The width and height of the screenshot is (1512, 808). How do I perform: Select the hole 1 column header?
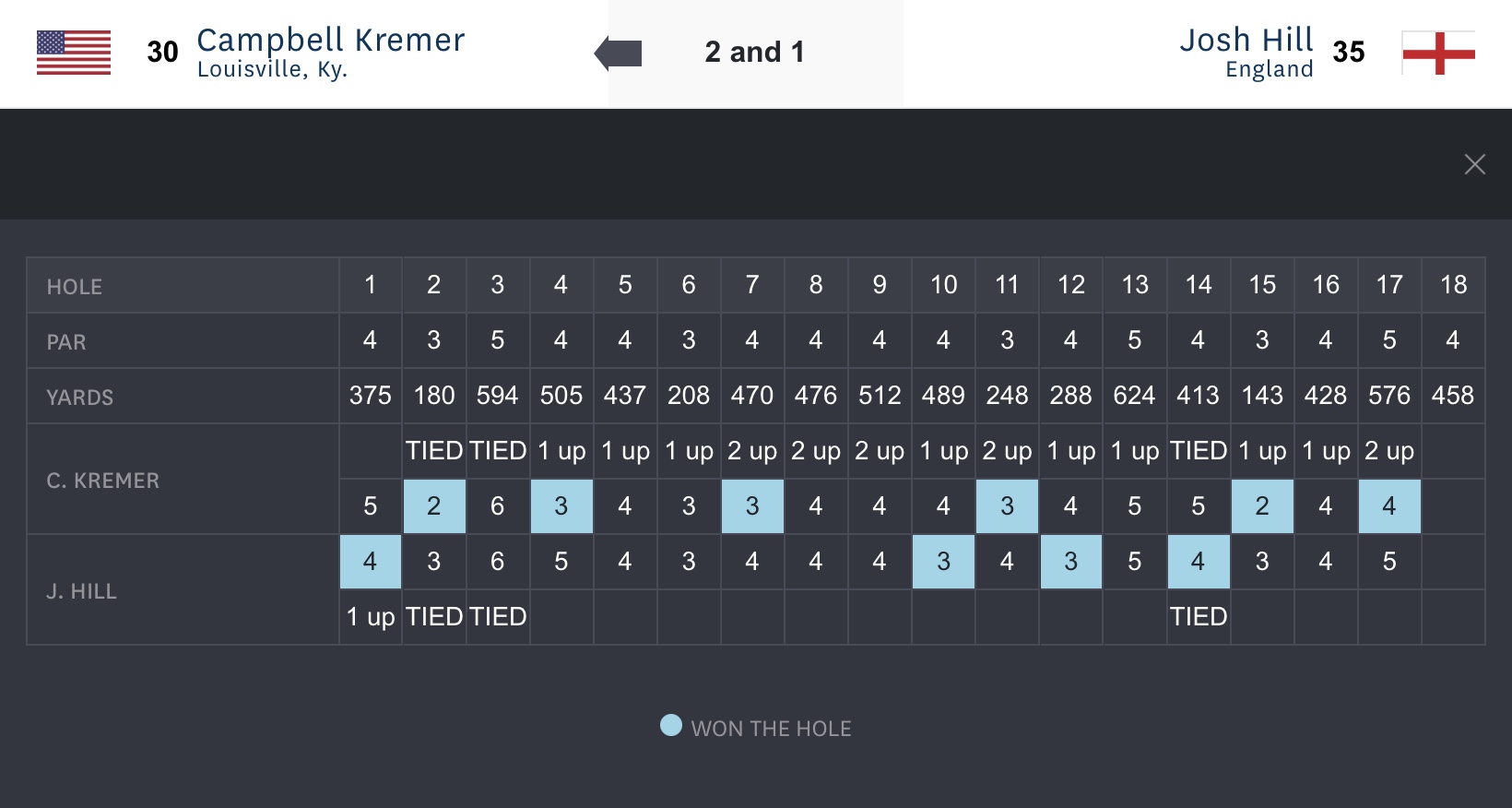coord(370,285)
